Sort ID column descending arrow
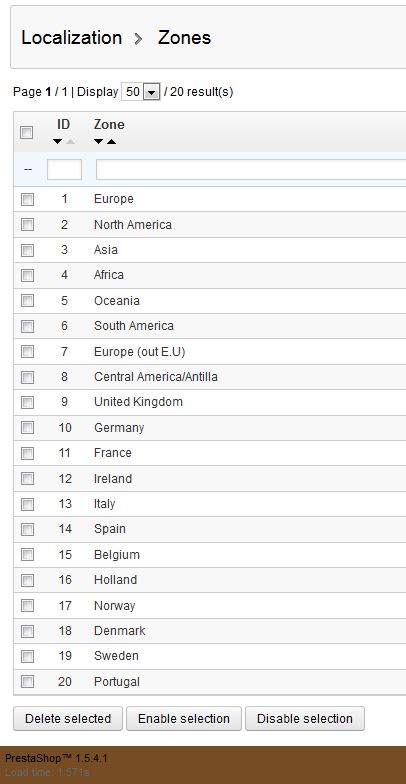 click(58, 142)
